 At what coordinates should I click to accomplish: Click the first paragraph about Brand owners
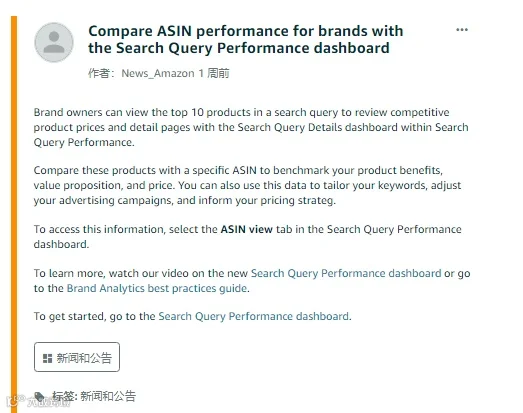pyautogui.click(x=251, y=127)
